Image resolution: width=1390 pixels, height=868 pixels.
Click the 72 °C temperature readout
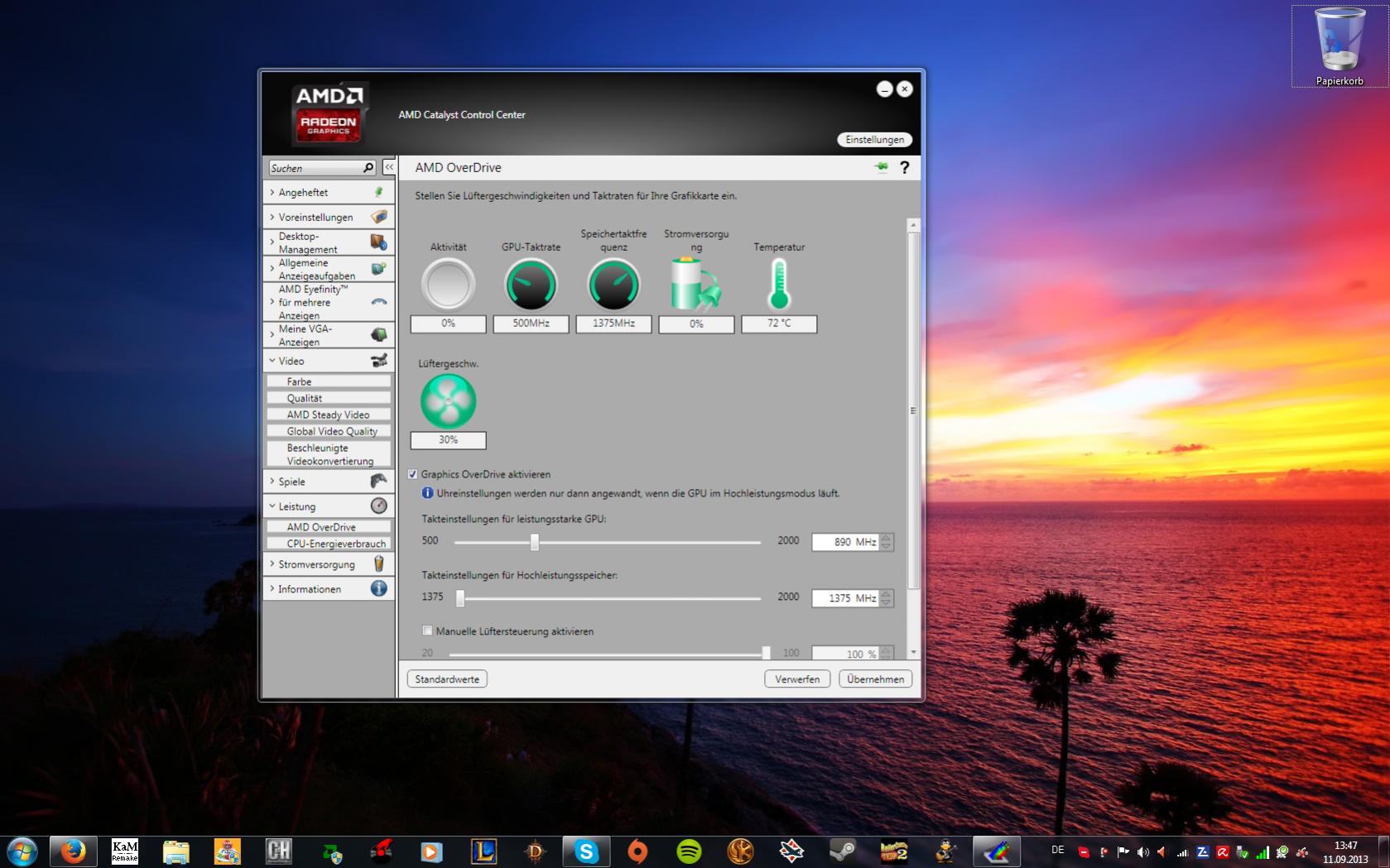coord(779,324)
